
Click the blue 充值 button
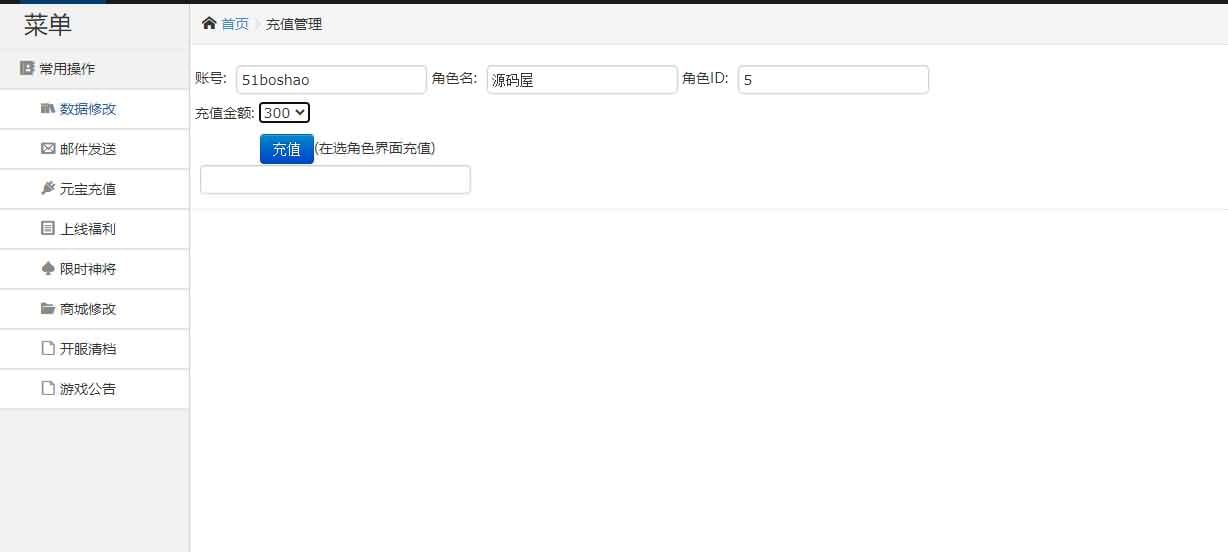tap(286, 149)
